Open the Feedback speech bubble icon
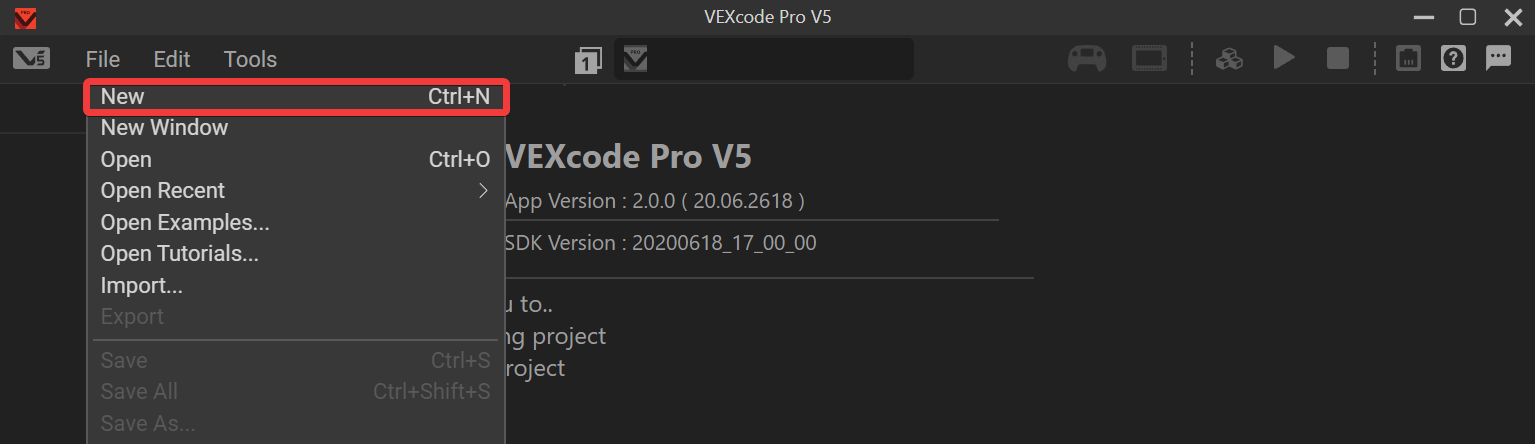 click(1498, 59)
